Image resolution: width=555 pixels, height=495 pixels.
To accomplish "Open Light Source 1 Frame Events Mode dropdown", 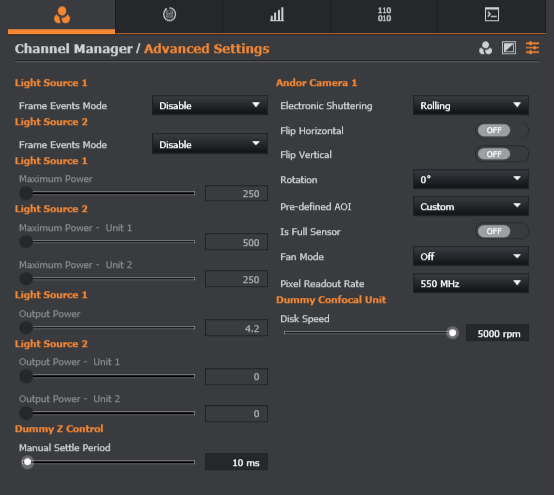I will coord(210,105).
